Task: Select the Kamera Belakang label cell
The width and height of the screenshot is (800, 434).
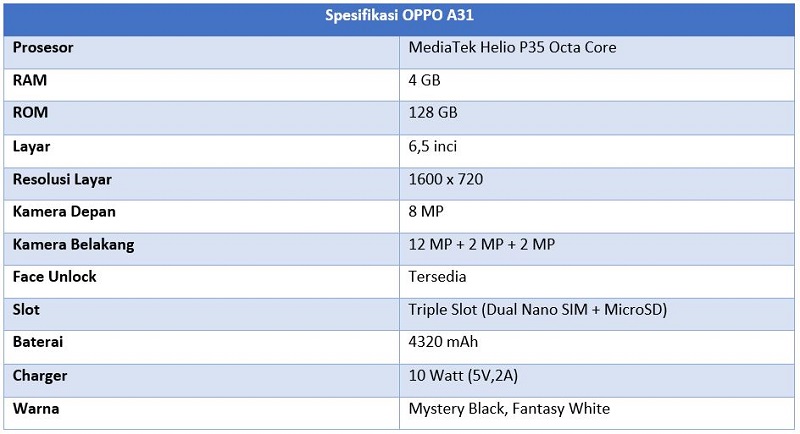Action: [x=73, y=245]
